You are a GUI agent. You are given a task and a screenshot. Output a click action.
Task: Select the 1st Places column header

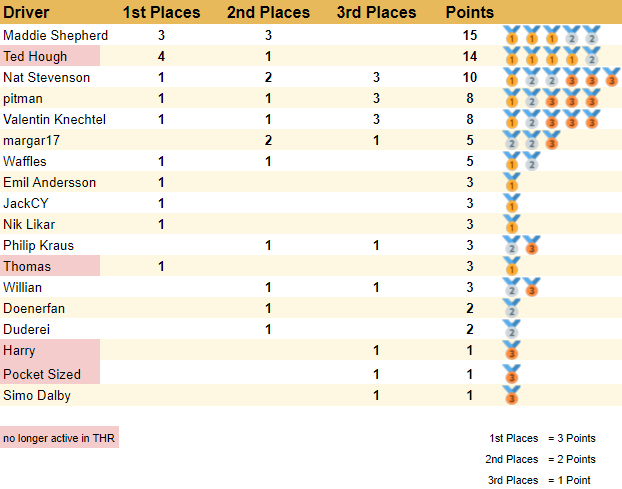(x=161, y=13)
